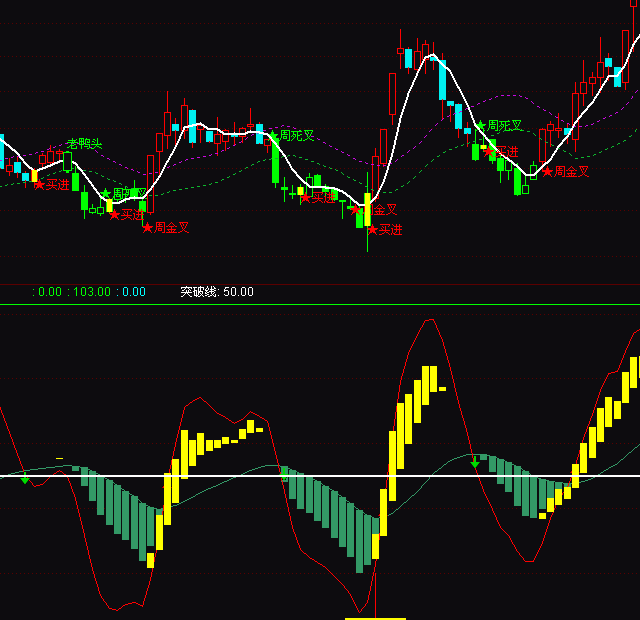
Task: Click the green 老鸭头 pattern label
Action: (x=84, y=144)
